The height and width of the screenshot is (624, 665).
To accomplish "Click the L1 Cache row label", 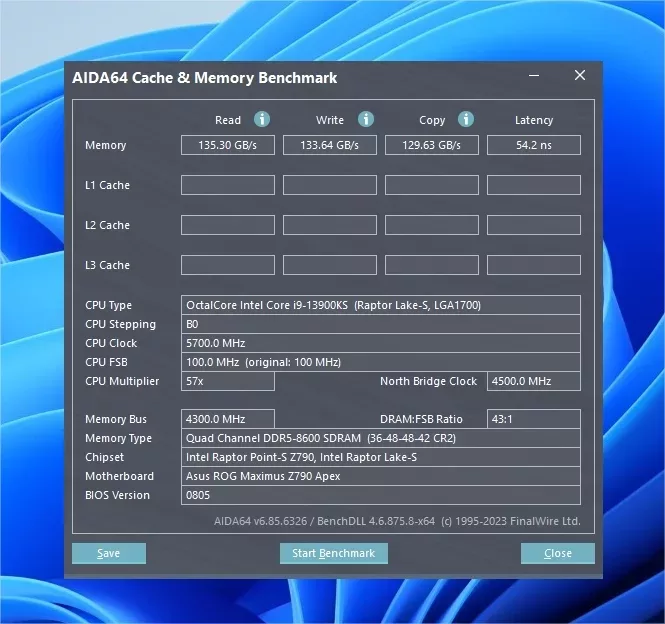I will click(x=107, y=185).
